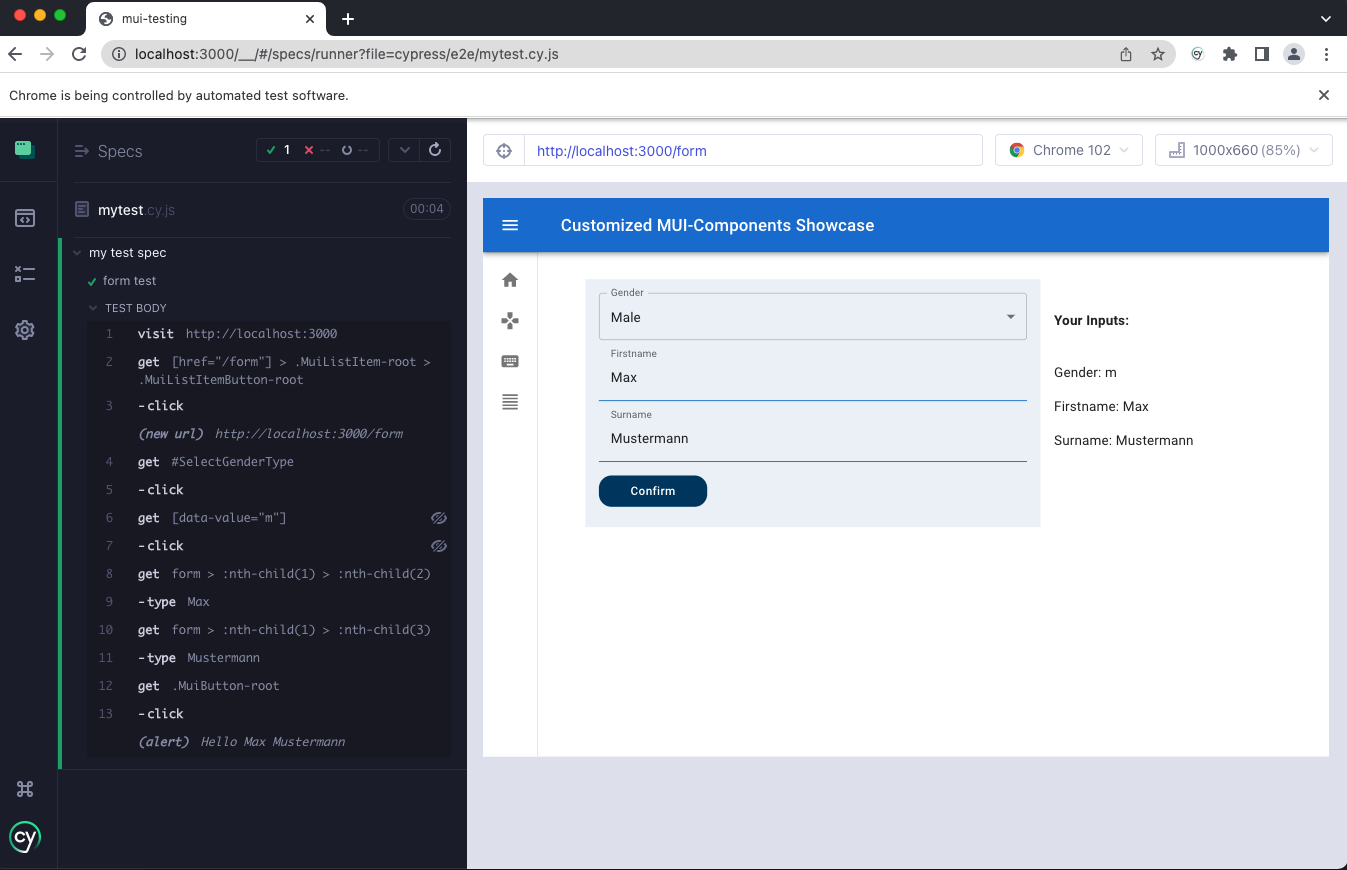Bookmark this page with the star
Image resolution: width=1347 pixels, height=870 pixels.
1158,54
